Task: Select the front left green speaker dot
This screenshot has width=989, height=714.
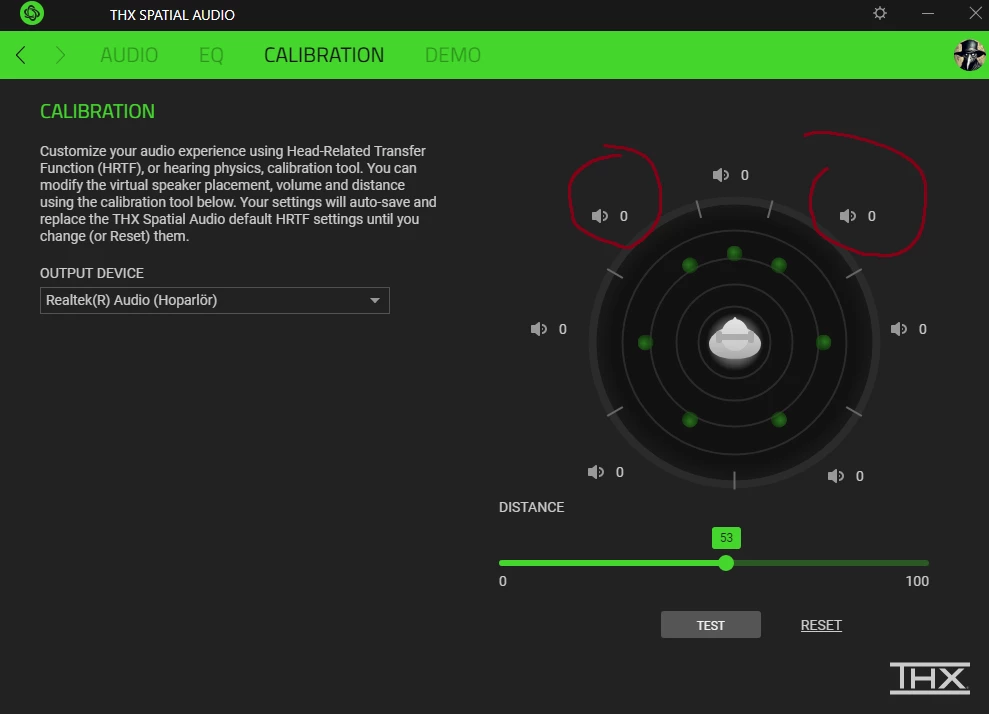Action: point(689,265)
